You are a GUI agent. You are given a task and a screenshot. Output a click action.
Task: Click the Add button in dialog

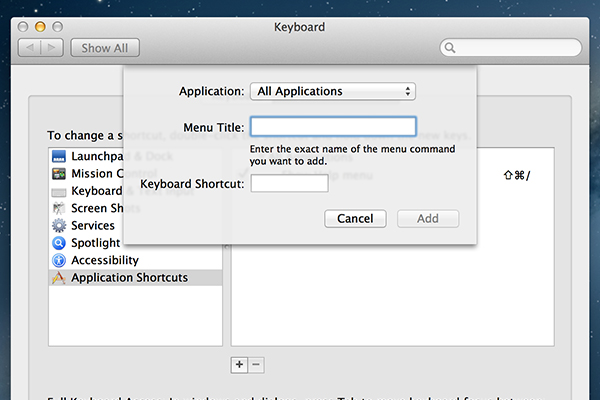point(428,219)
